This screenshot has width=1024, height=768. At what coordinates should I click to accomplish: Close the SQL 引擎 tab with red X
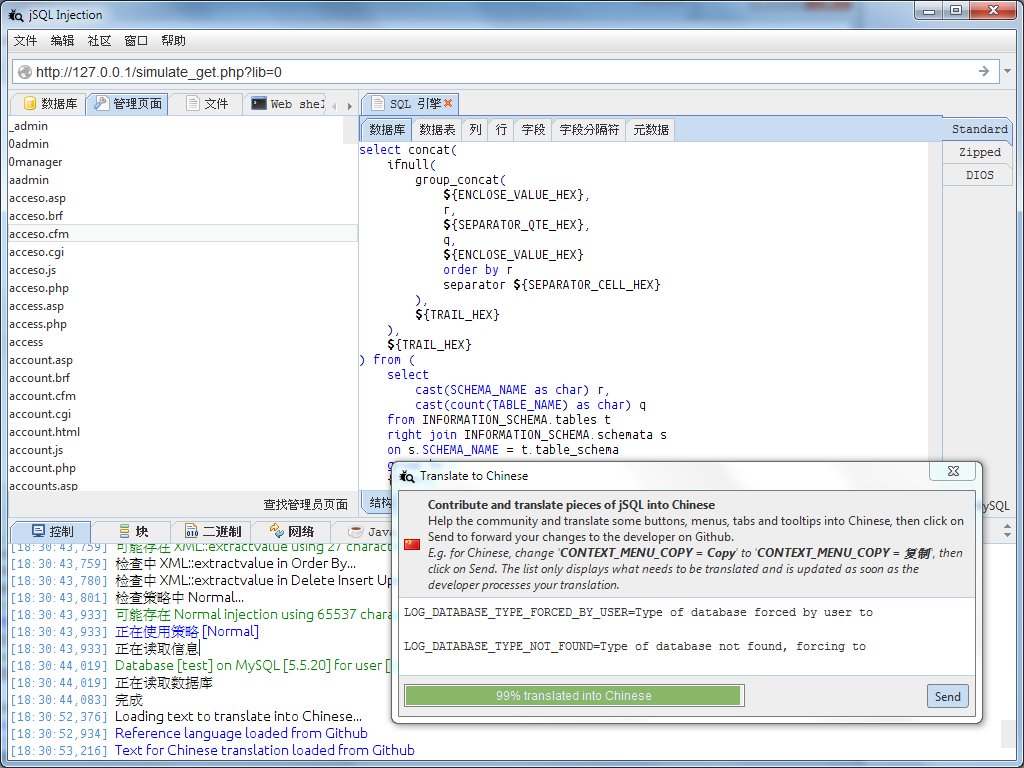click(x=448, y=103)
